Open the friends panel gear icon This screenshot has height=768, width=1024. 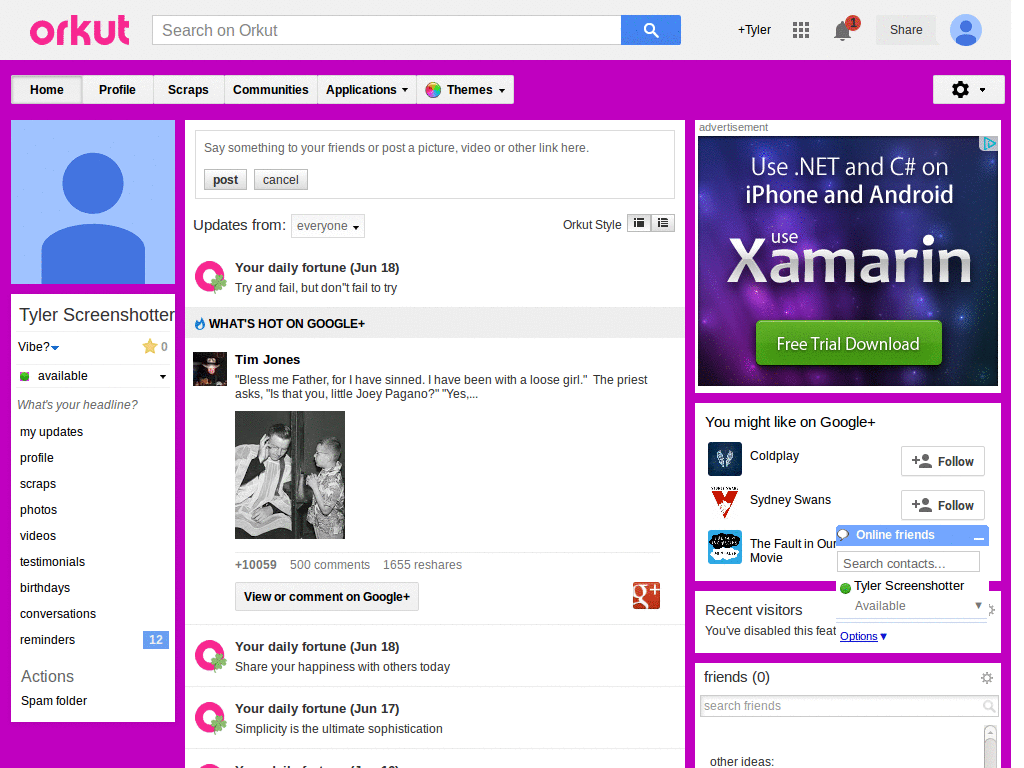[x=987, y=678]
